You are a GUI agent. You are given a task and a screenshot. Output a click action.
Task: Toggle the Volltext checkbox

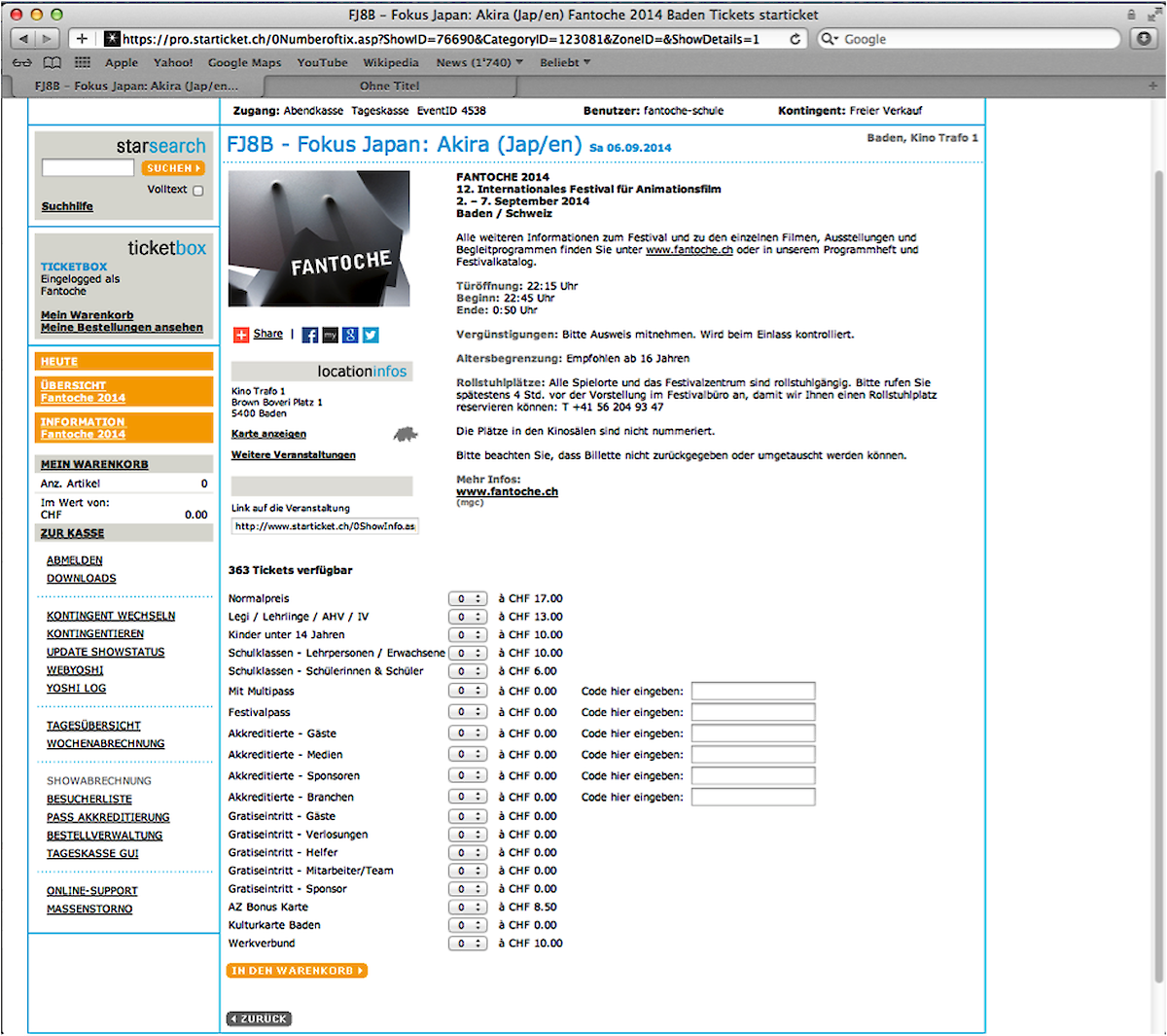(198, 191)
